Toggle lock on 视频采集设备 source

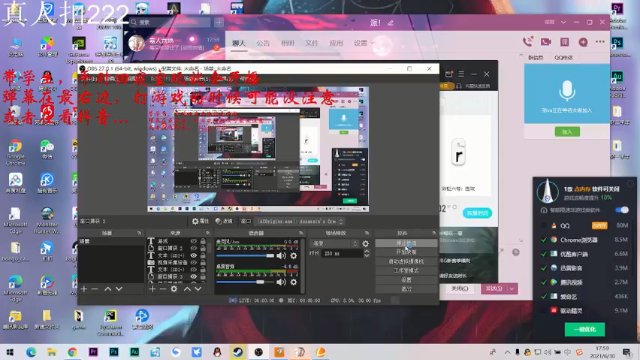203,262
